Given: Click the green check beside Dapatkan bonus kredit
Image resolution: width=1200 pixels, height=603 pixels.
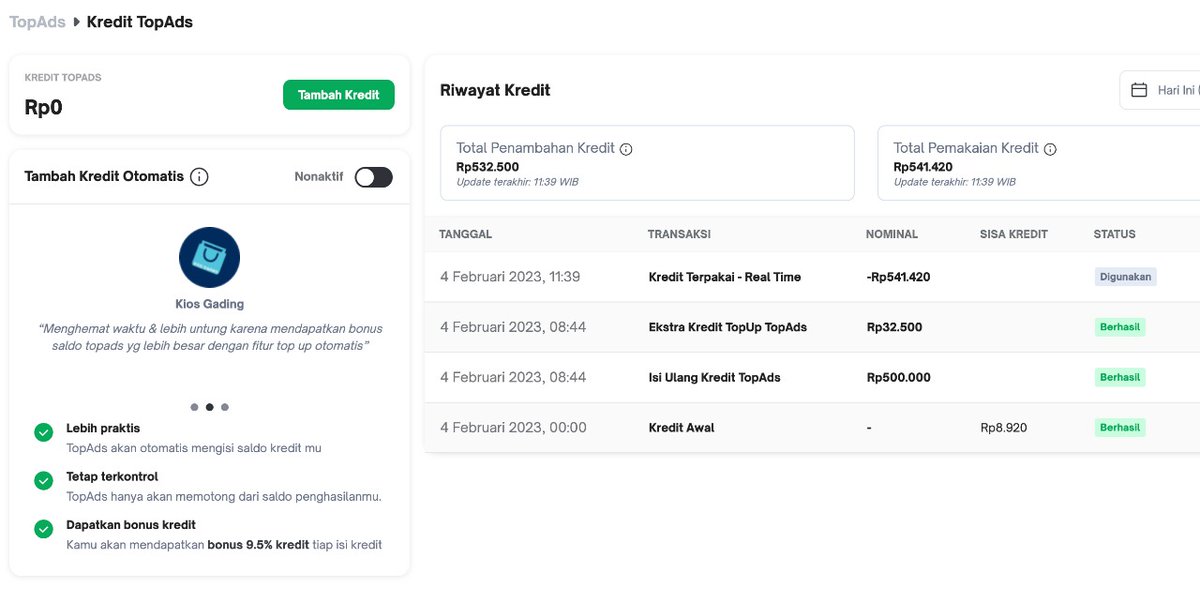Looking at the screenshot, I should click(44, 529).
